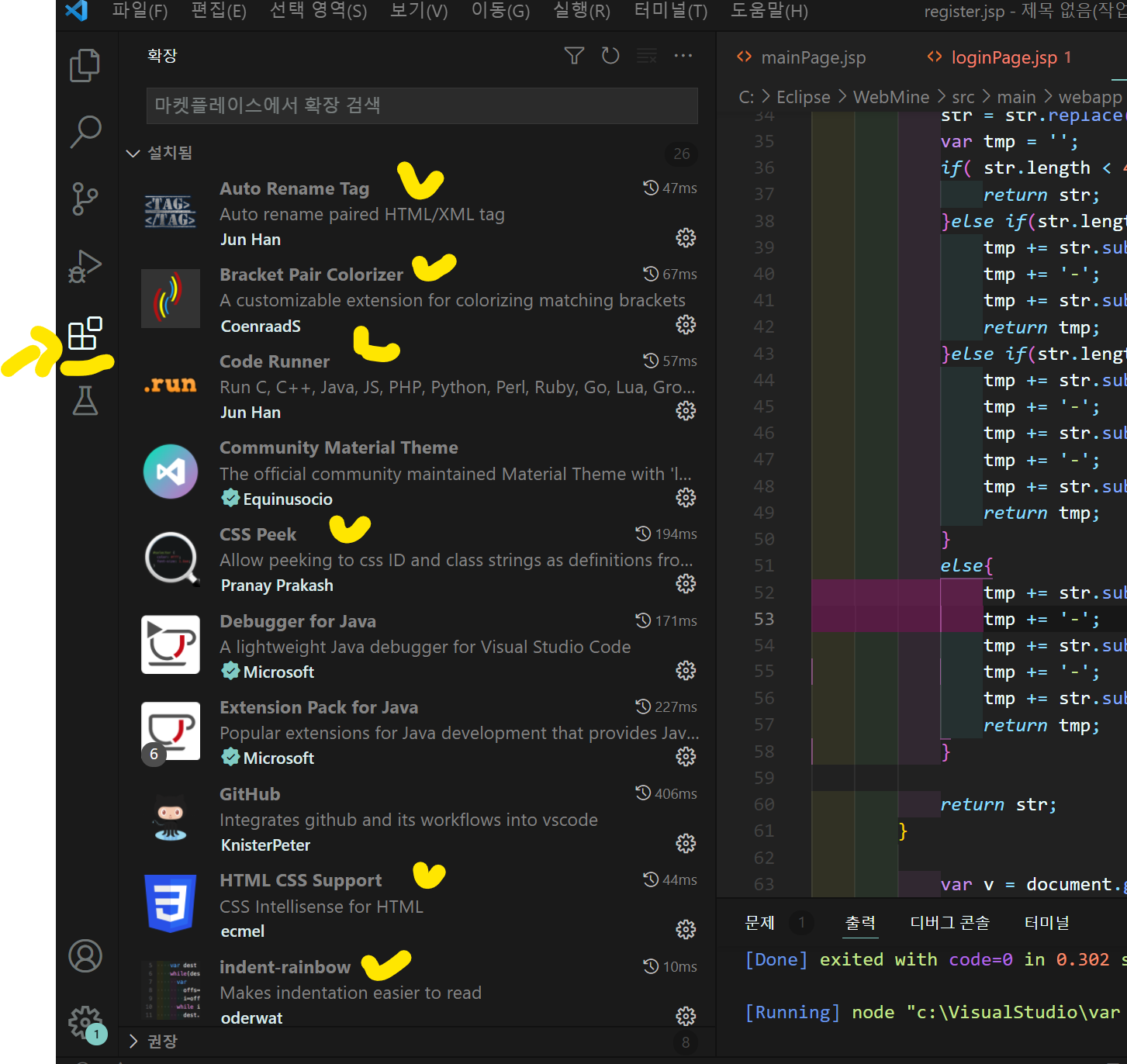Open the Extensions view icon
This screenshot has width=1127, height=1064.
(x=85, y=333)
